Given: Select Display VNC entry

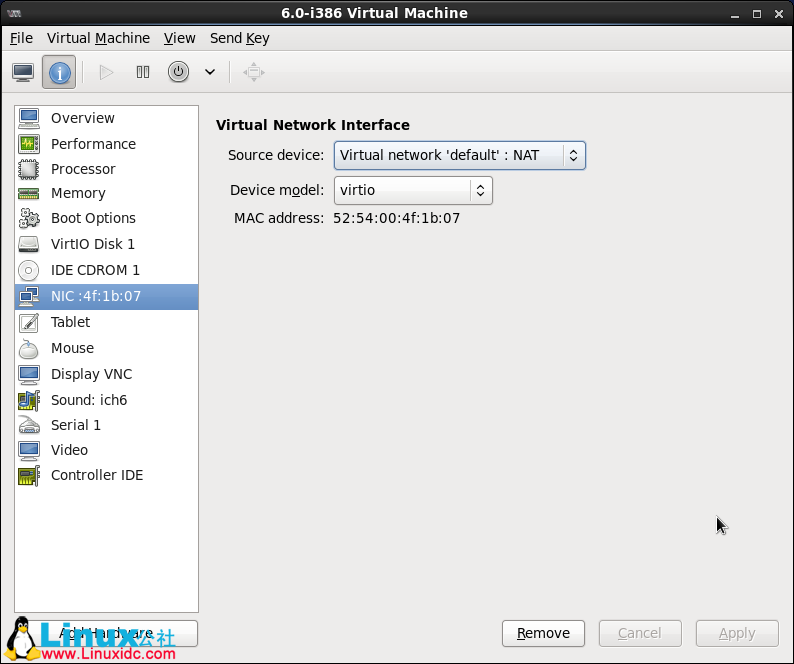Looking at the screenshot, I should click(x=106, y=374).
